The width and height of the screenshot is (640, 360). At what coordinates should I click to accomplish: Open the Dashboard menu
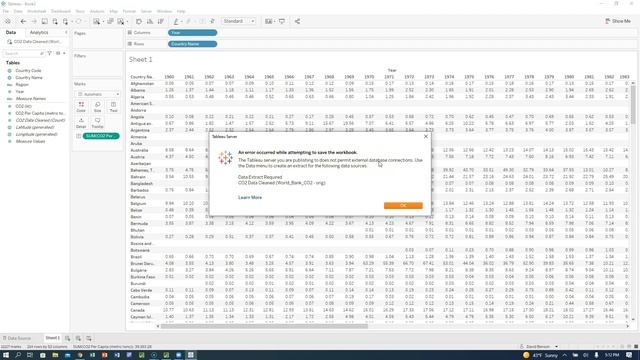tap(60, 11)
